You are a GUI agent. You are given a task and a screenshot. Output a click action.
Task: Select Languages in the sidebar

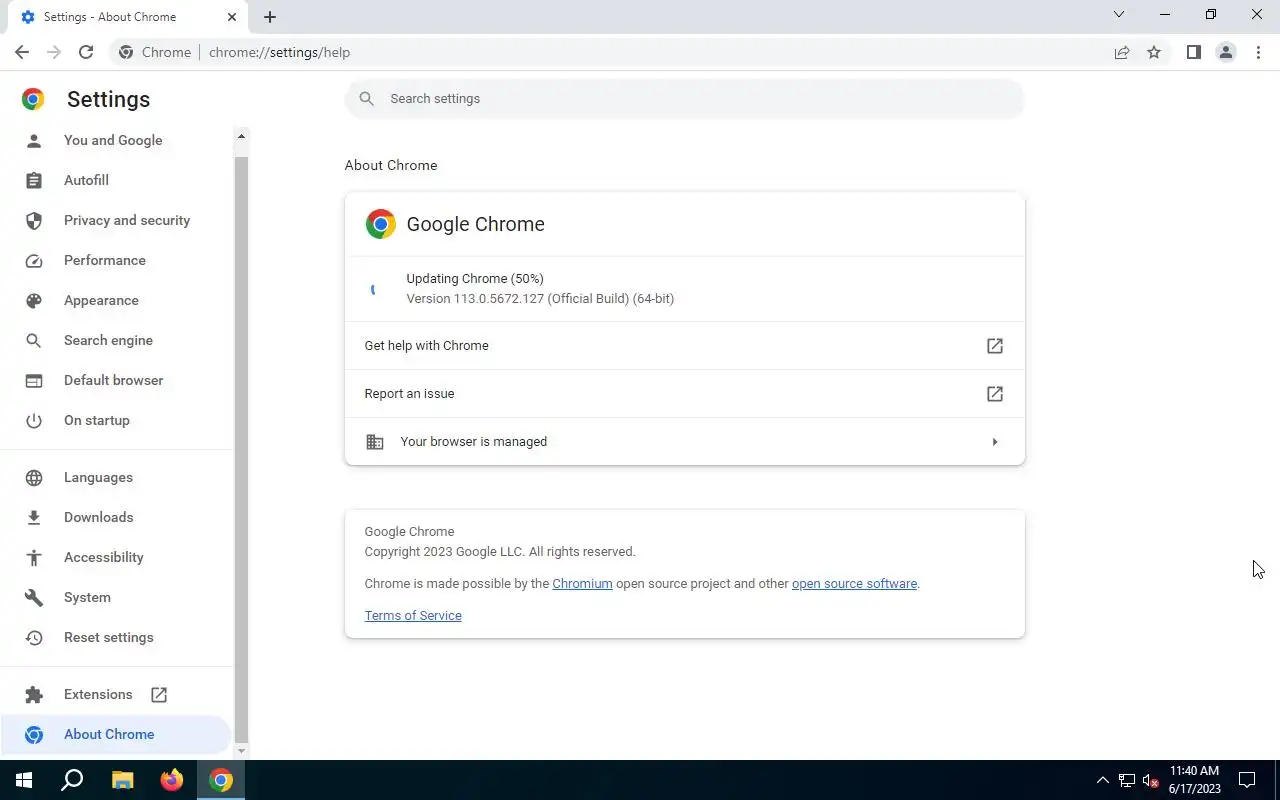pos(98,477)
